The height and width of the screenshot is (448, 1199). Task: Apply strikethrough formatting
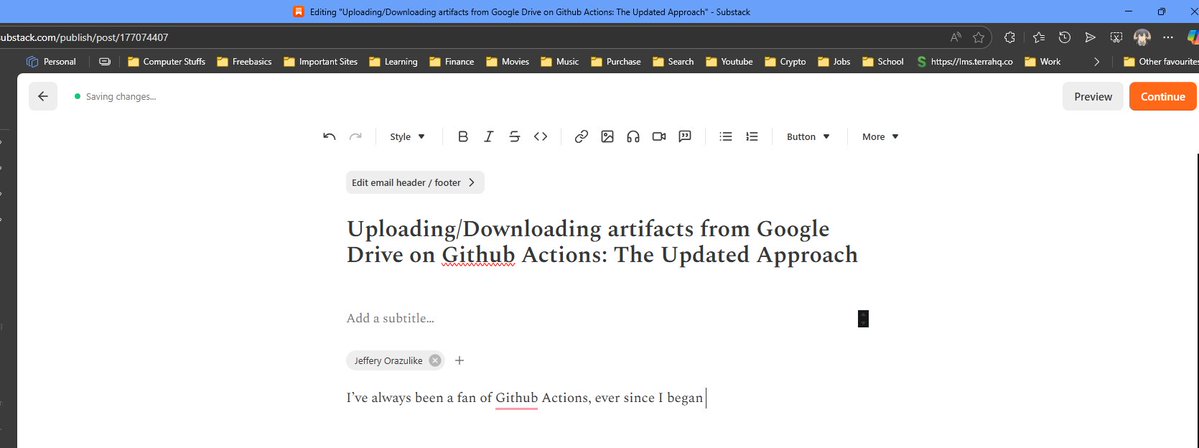point(515,137)
